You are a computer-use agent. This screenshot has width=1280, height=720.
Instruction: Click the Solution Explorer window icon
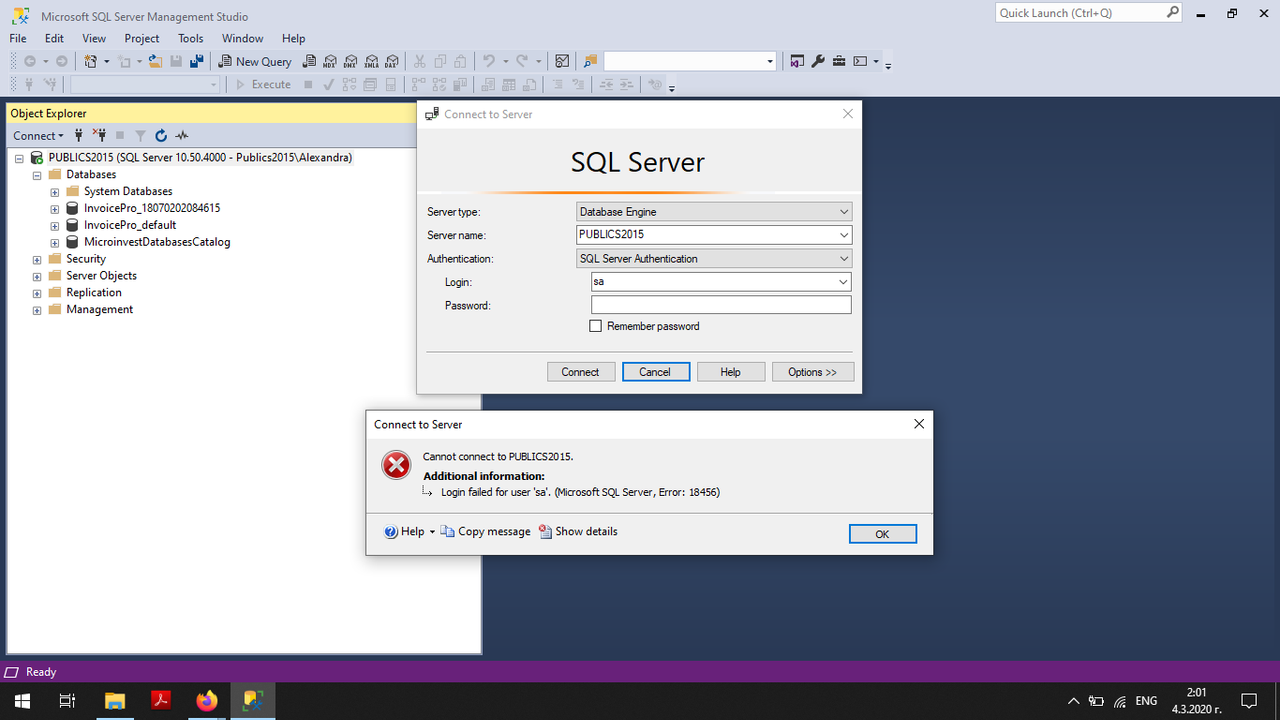point(796,61)
